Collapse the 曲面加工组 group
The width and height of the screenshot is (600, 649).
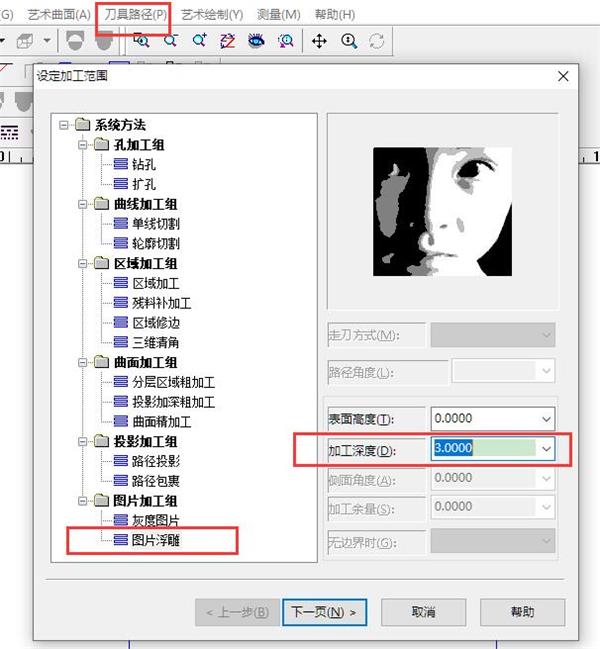coord(82,363)
